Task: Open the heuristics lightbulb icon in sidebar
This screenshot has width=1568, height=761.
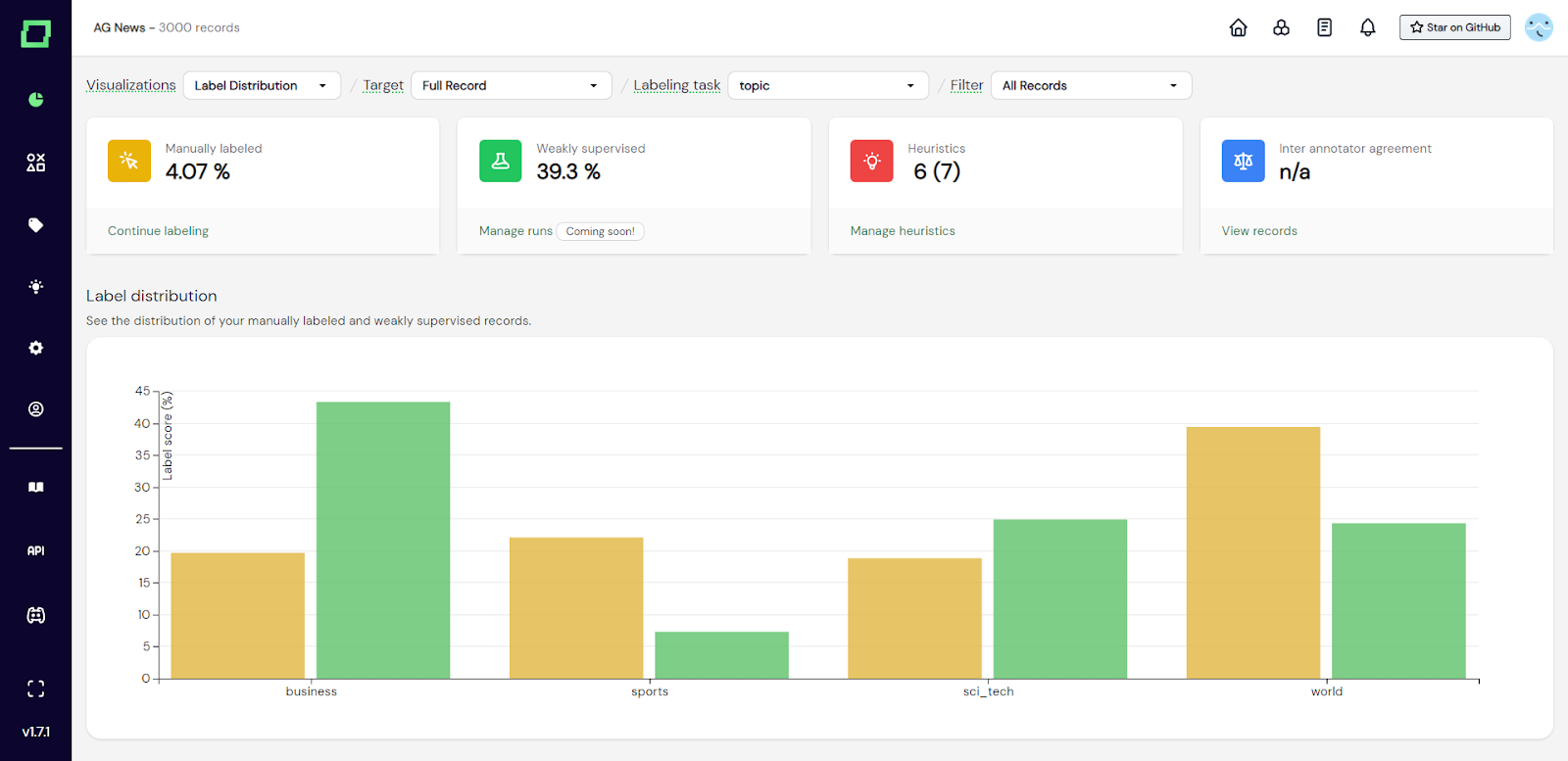Action: tap(35, 287)
